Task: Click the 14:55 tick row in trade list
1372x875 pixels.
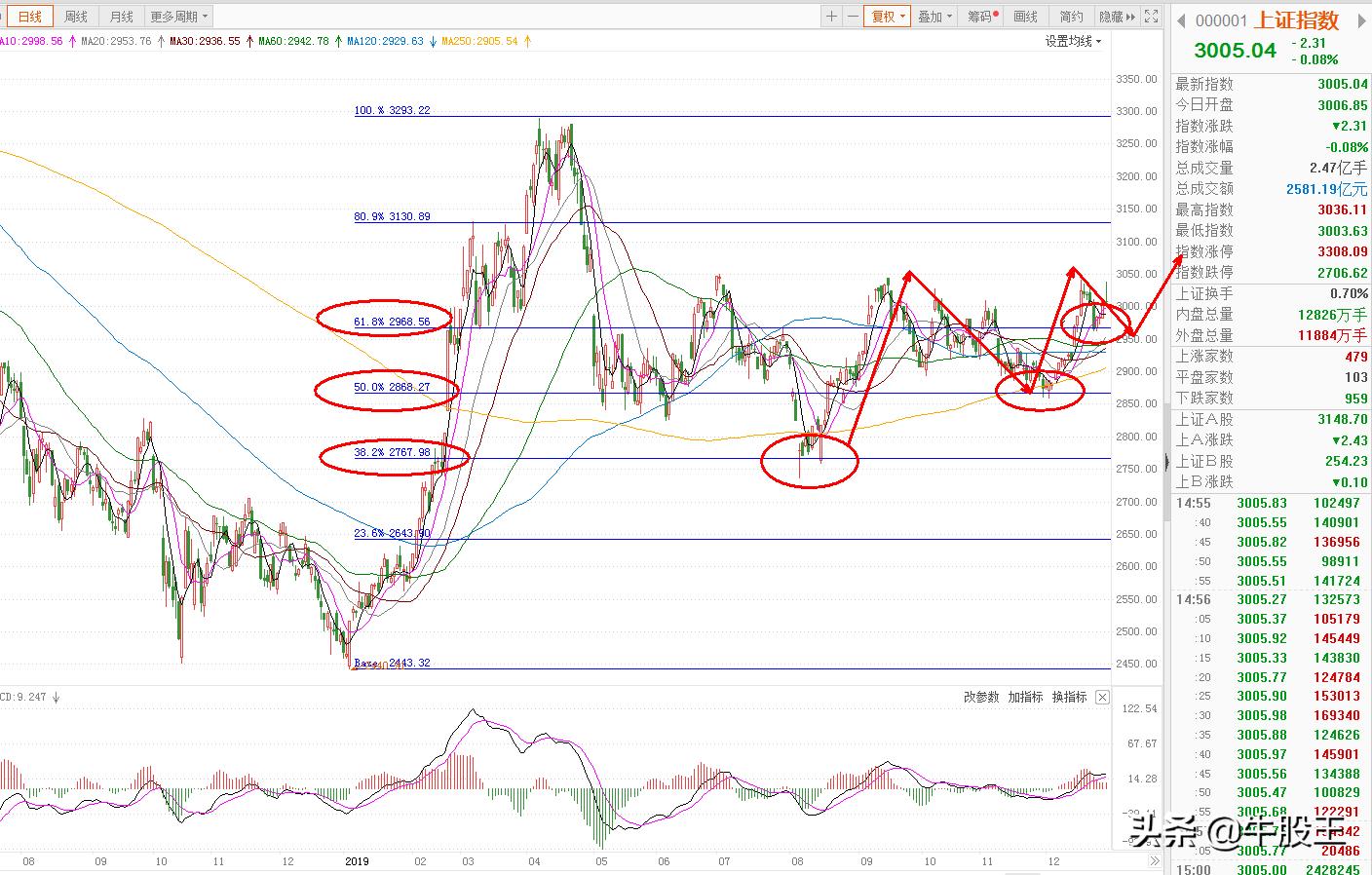Action: 1269,504
